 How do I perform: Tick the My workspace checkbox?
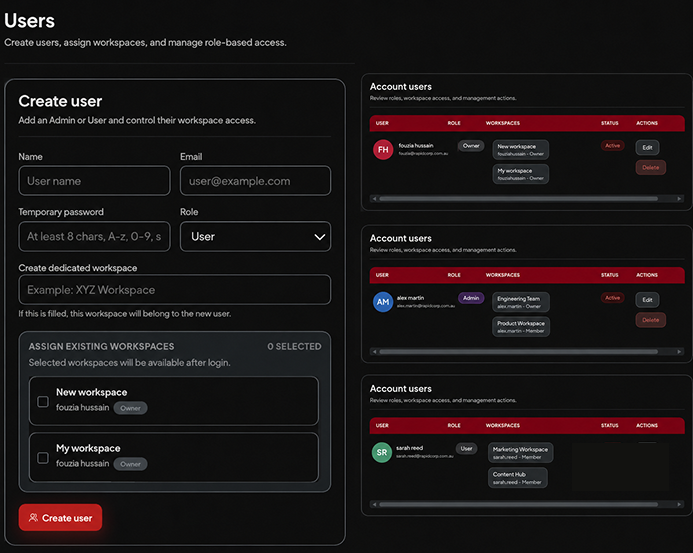tap(43, 458)
